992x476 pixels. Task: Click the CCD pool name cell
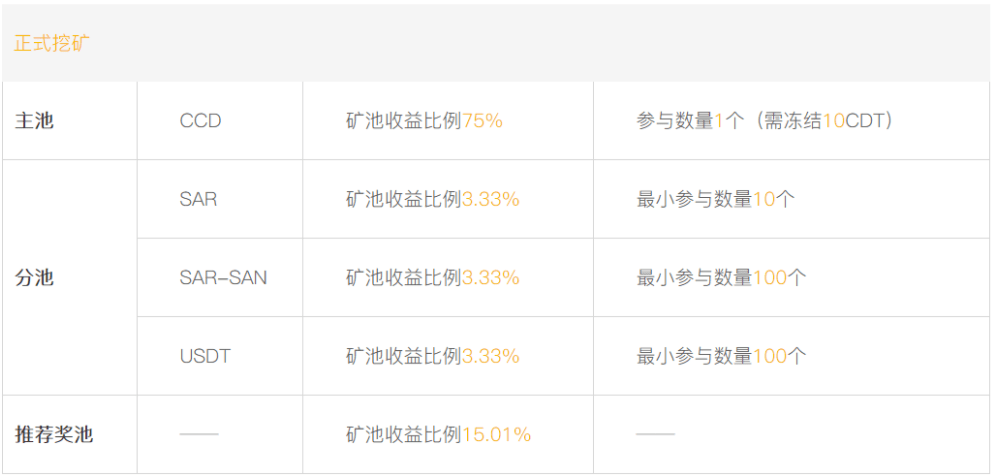coord(201,121)
